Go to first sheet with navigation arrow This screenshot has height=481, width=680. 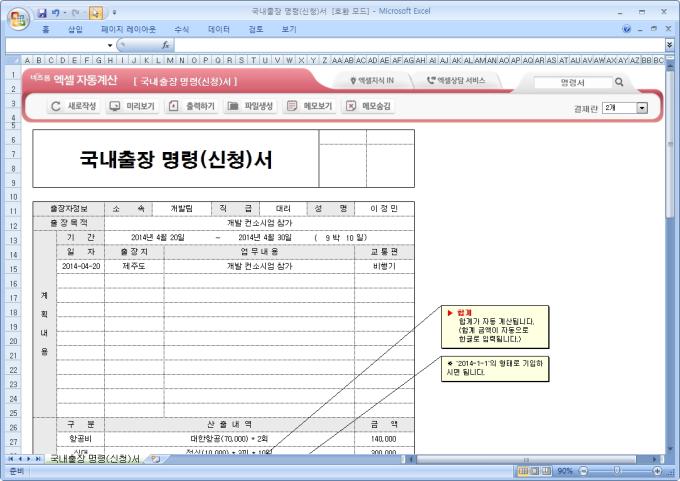coord(10,458)
